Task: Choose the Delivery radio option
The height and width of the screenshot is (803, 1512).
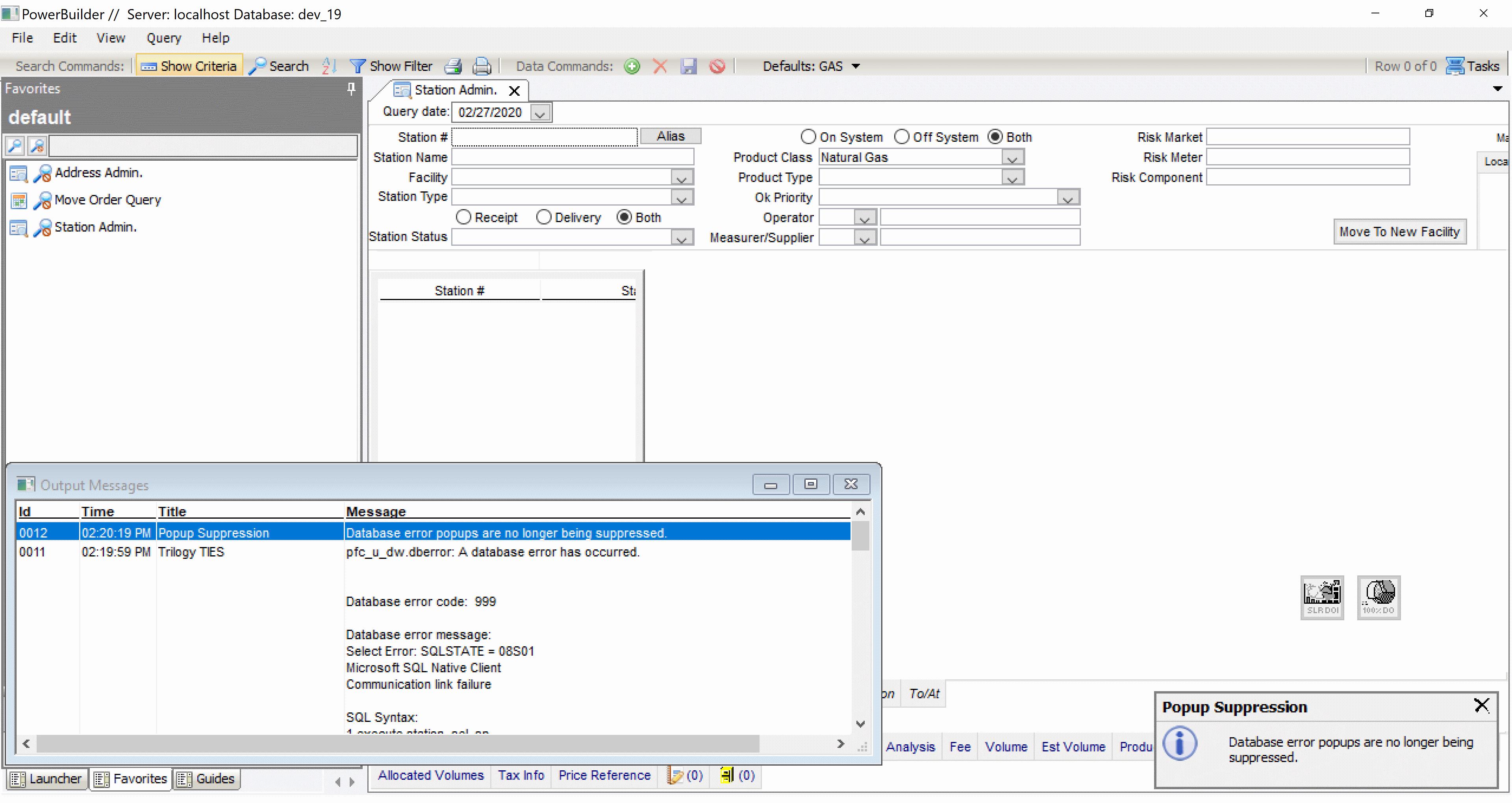Action: 544,217
